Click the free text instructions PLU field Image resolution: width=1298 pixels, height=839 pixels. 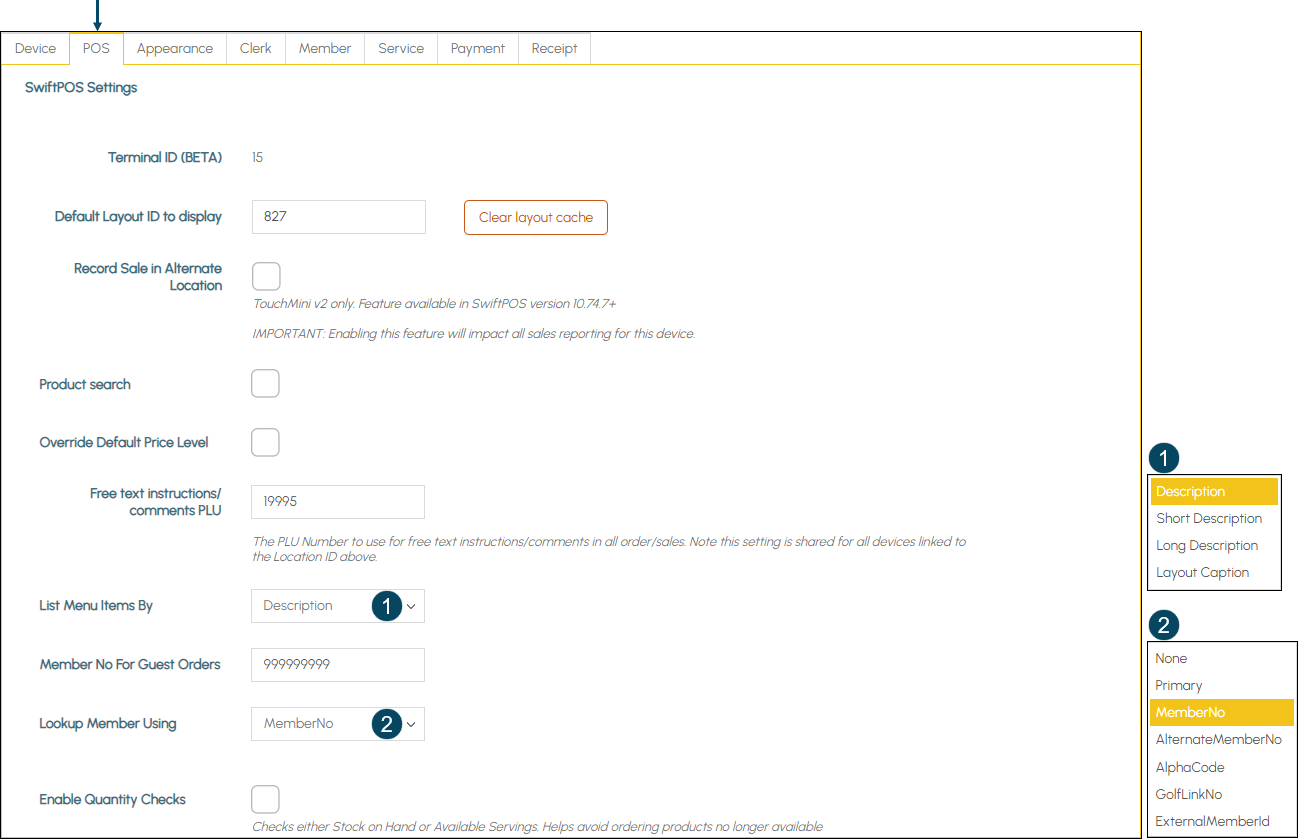[x=339, y=502]
